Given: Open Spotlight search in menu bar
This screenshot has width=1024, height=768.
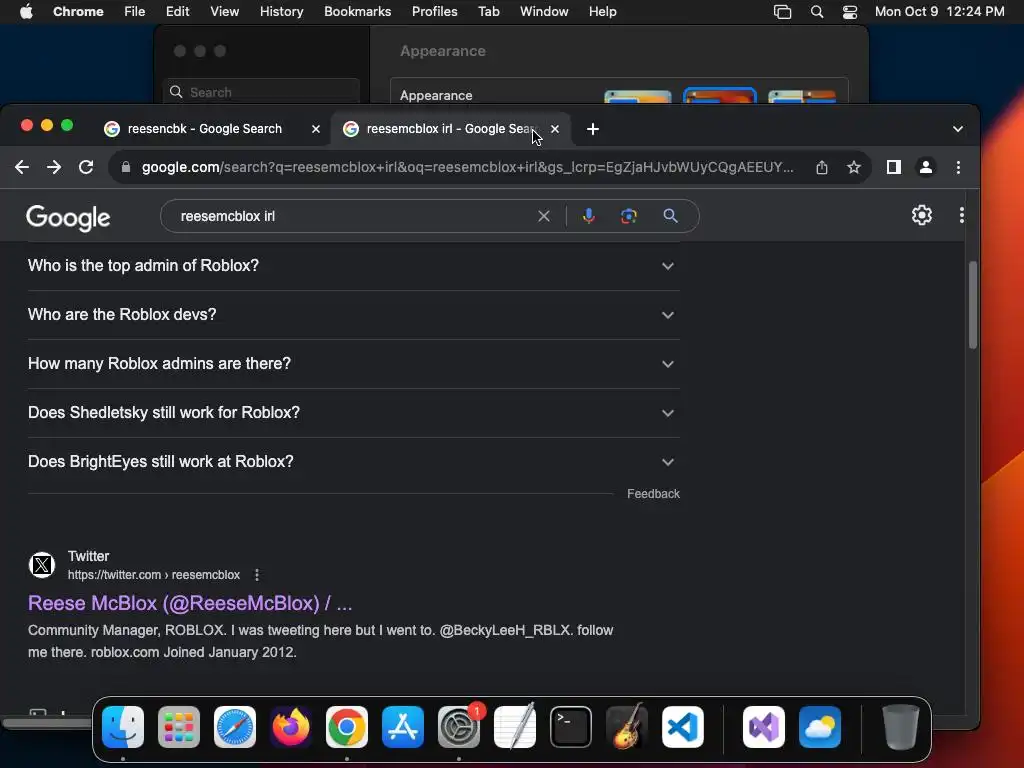Looking at the screenshot, I should pos(816,12).
